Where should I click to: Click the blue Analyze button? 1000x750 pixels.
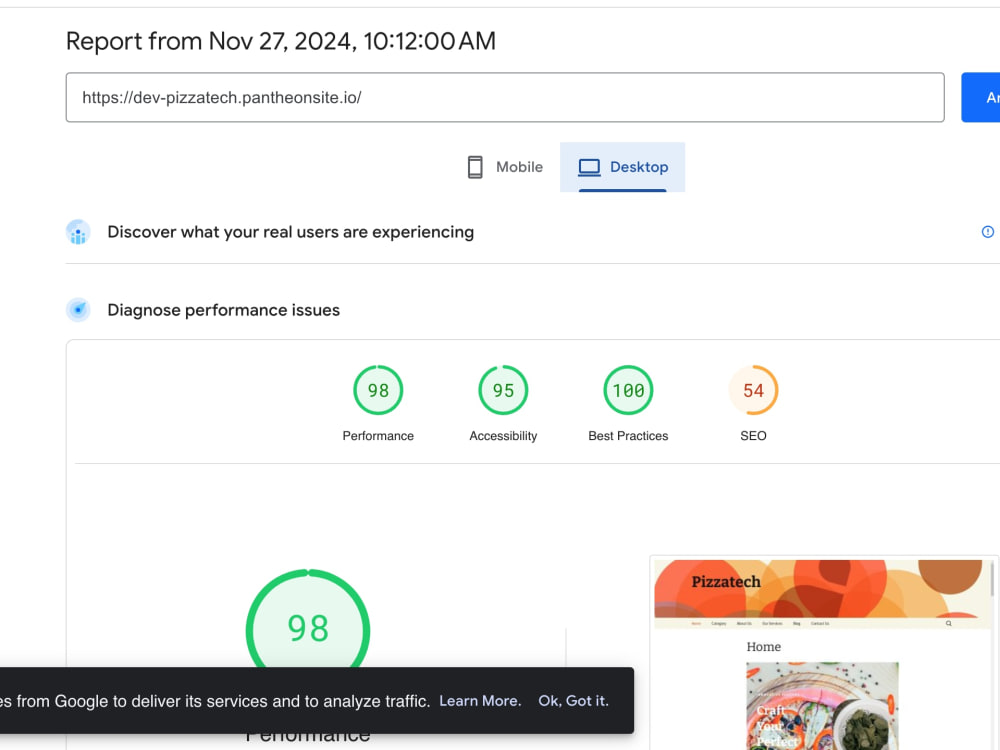pos(981,98)
